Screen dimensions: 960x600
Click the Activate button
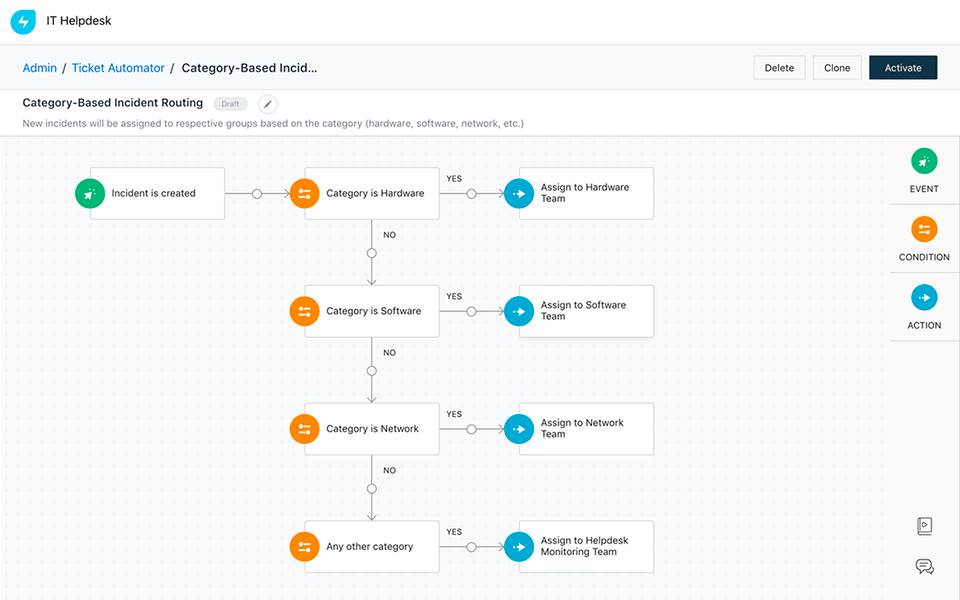[x=902, y=67]
